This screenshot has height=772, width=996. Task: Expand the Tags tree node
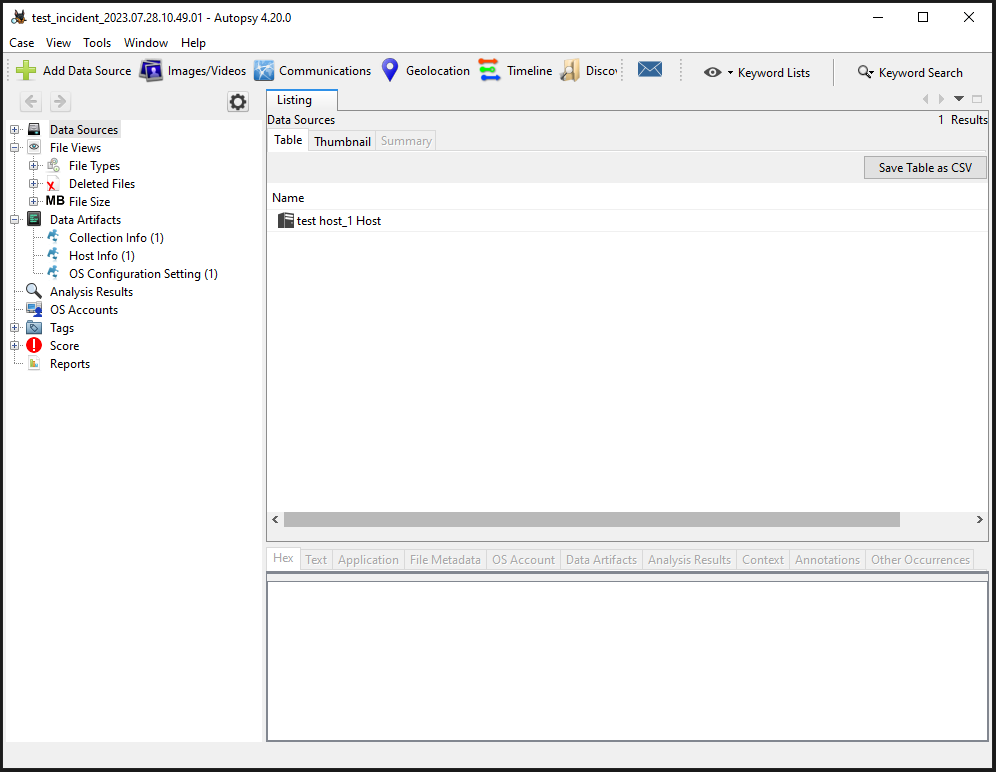[15, 328]
